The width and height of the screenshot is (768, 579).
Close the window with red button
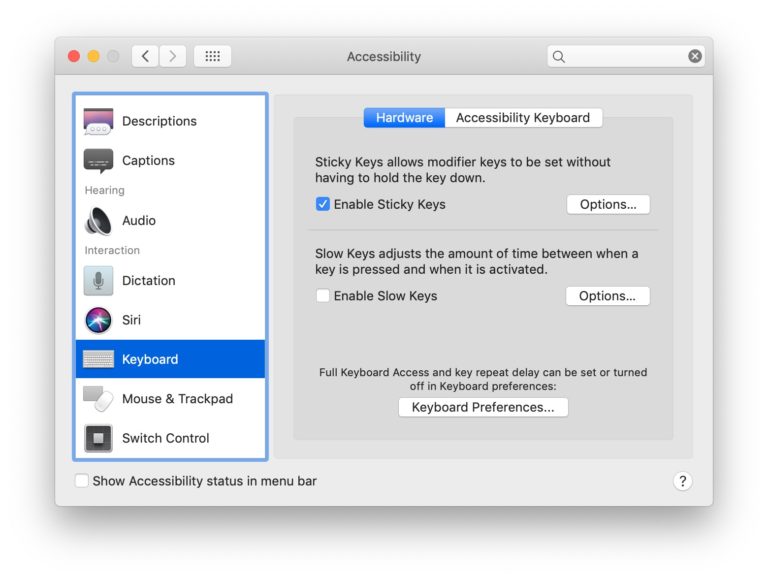point(74,56)
